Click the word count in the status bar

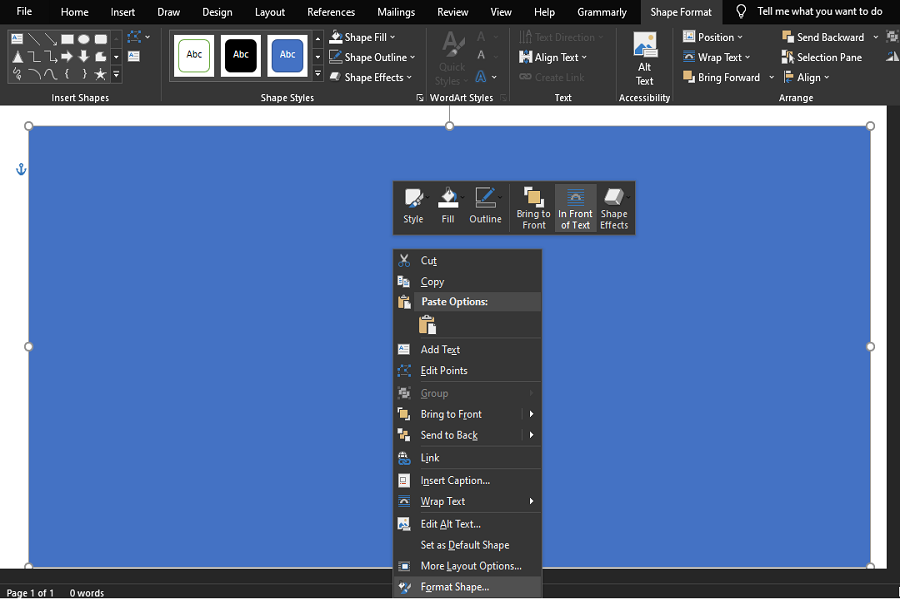(x=86, y=592)
